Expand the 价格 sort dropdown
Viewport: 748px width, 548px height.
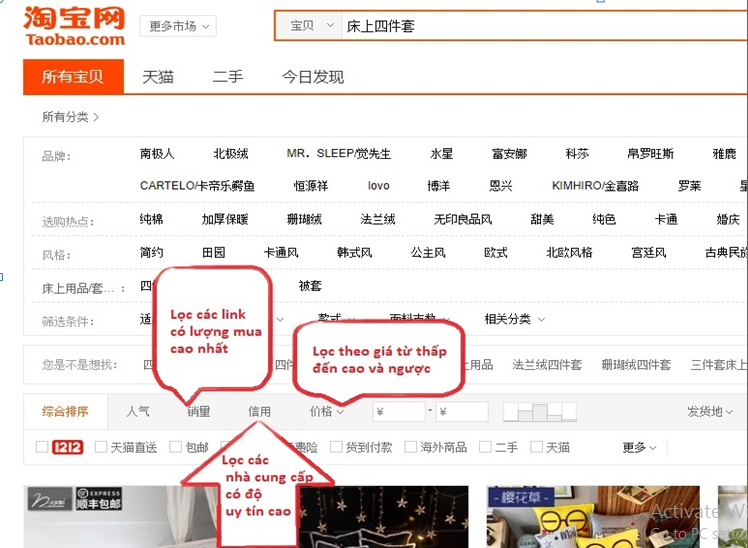pyautogui.click(x=326, y=411)
